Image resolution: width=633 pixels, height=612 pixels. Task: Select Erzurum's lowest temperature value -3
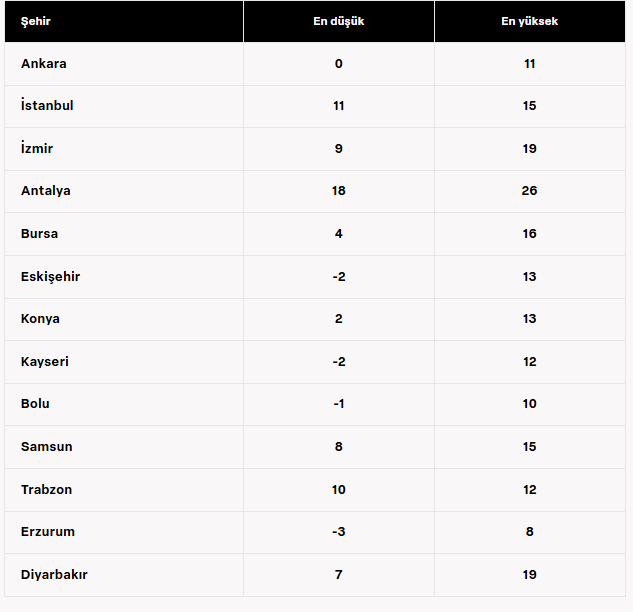pyautogui.click(x=338, y=532)
